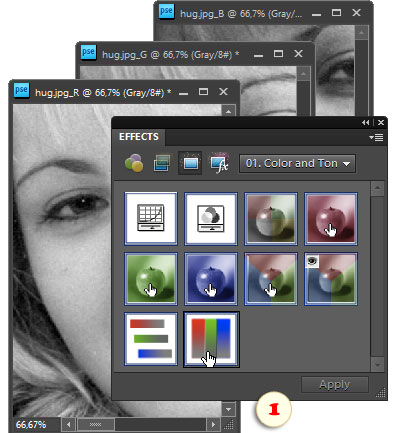Pick the apple effect with eye badge
This screenshot has width=393, height=433.
tap(331, 279)
